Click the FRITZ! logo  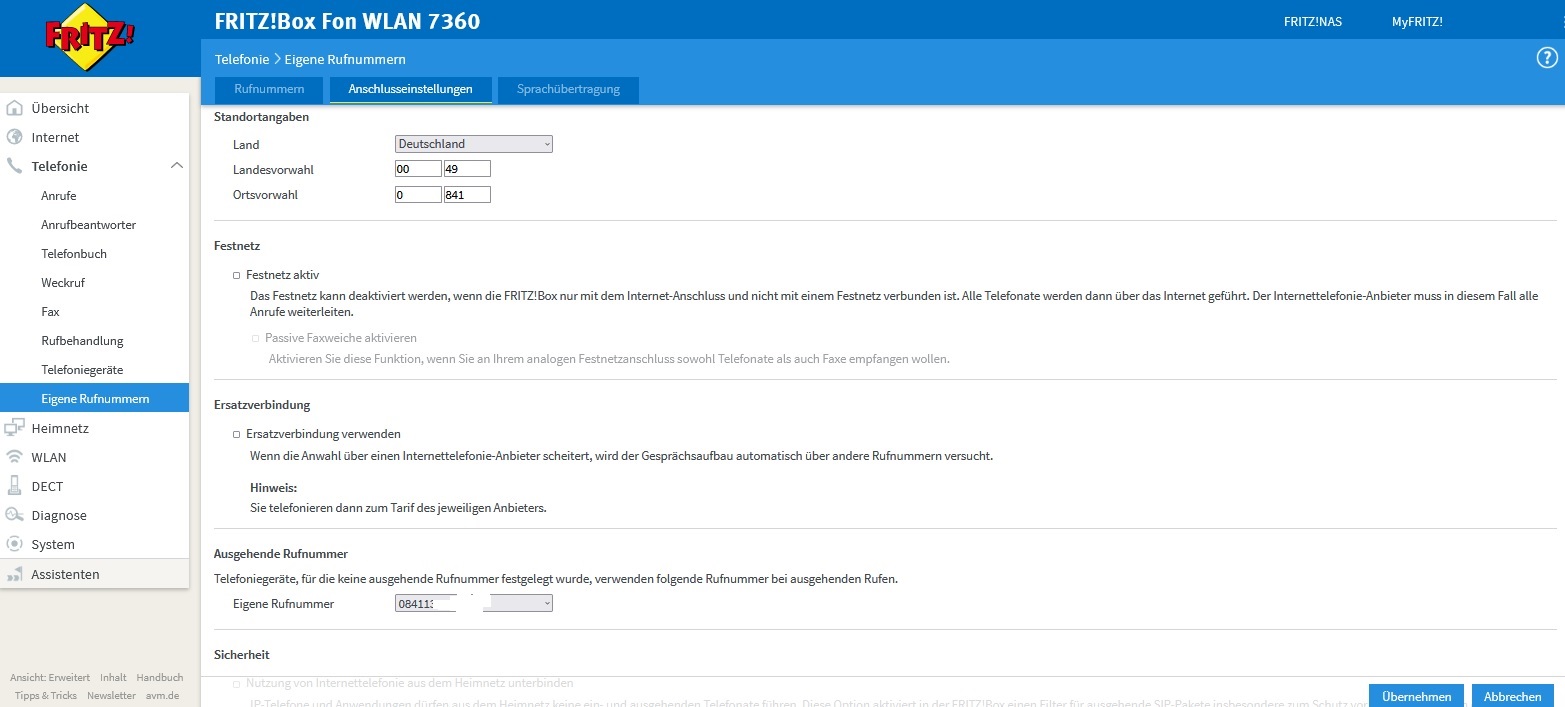coord(89,37)
